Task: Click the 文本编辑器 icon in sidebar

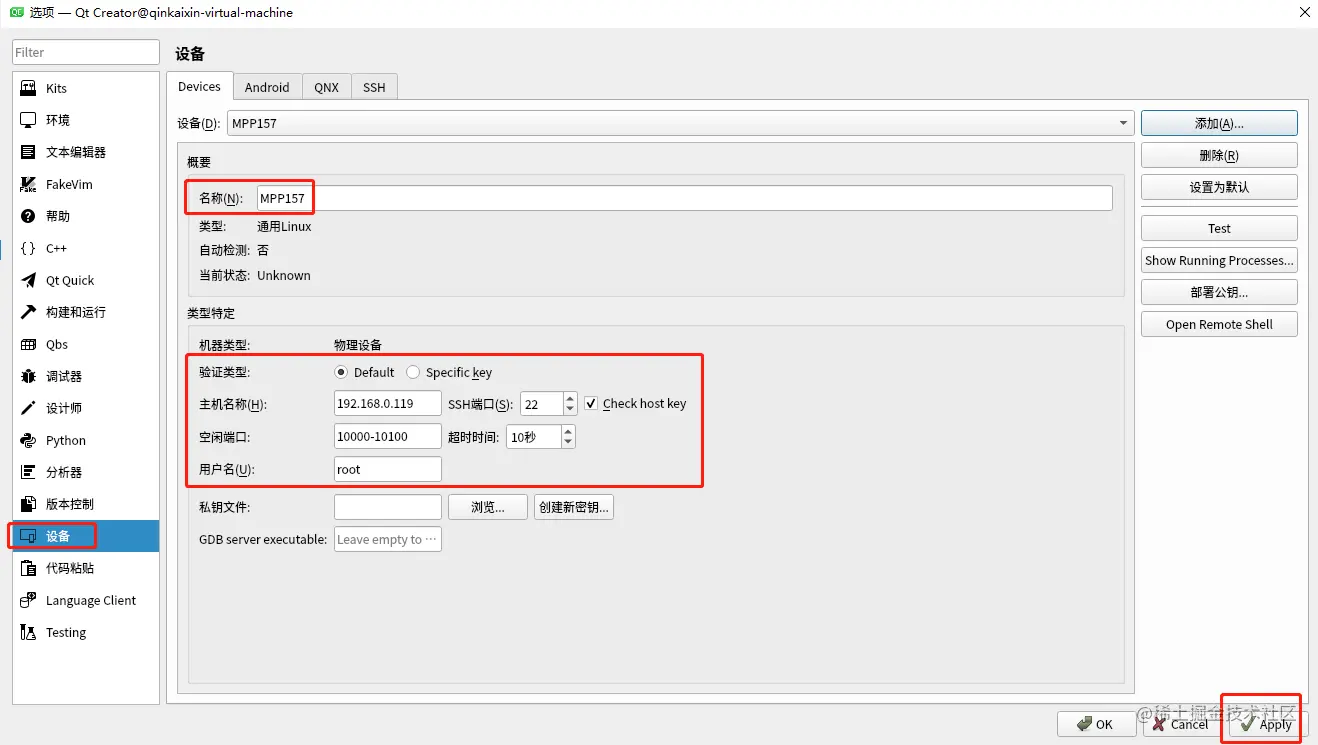Action: click(x=28, y=152)
